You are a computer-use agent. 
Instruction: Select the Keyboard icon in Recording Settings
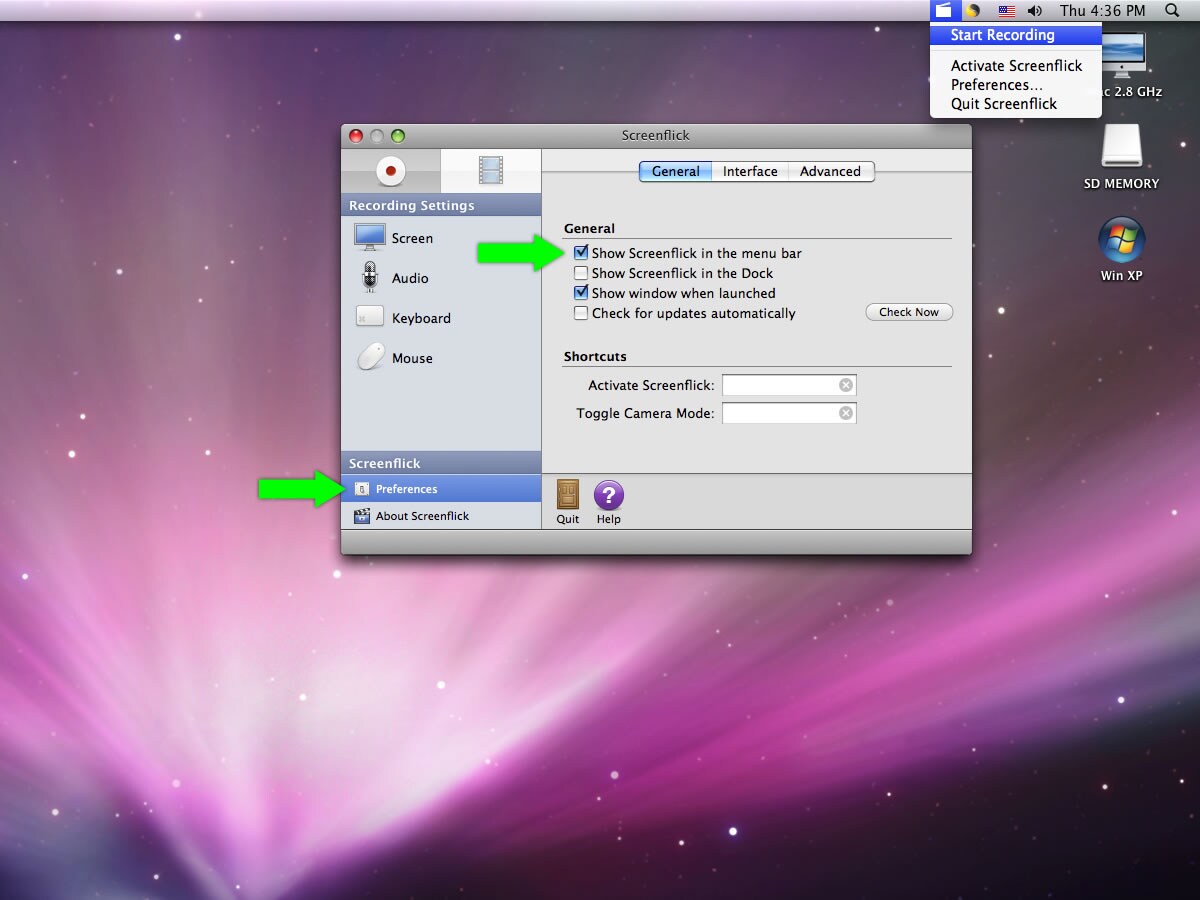coord(370,317)
